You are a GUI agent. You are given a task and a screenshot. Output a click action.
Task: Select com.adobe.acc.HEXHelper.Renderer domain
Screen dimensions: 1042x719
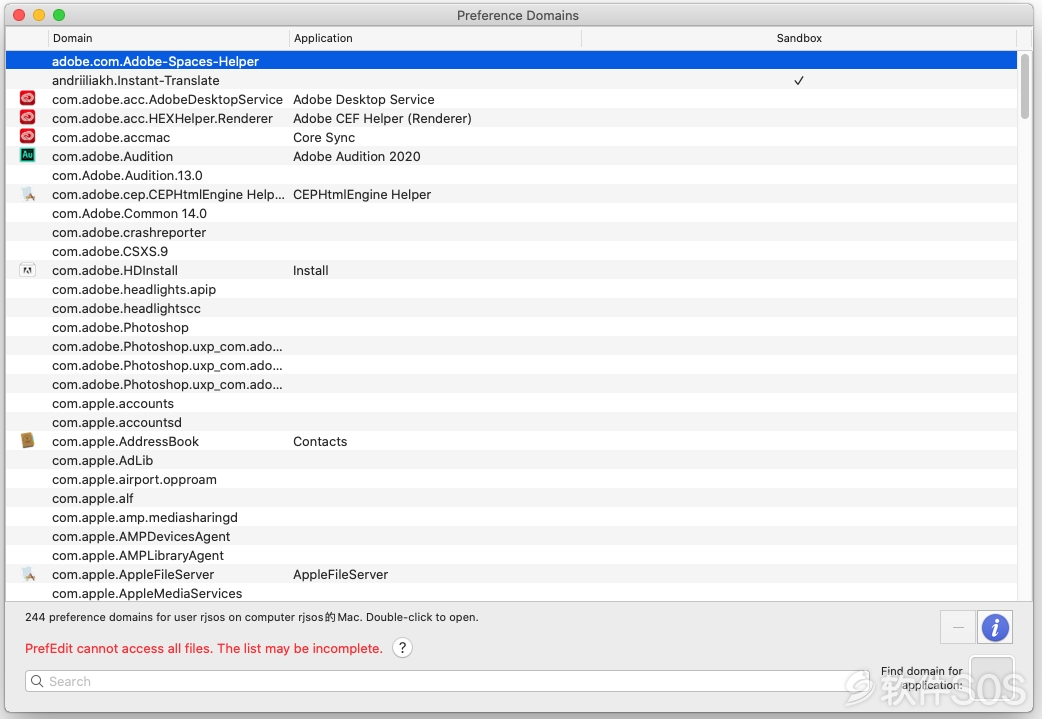coord(162,118)
